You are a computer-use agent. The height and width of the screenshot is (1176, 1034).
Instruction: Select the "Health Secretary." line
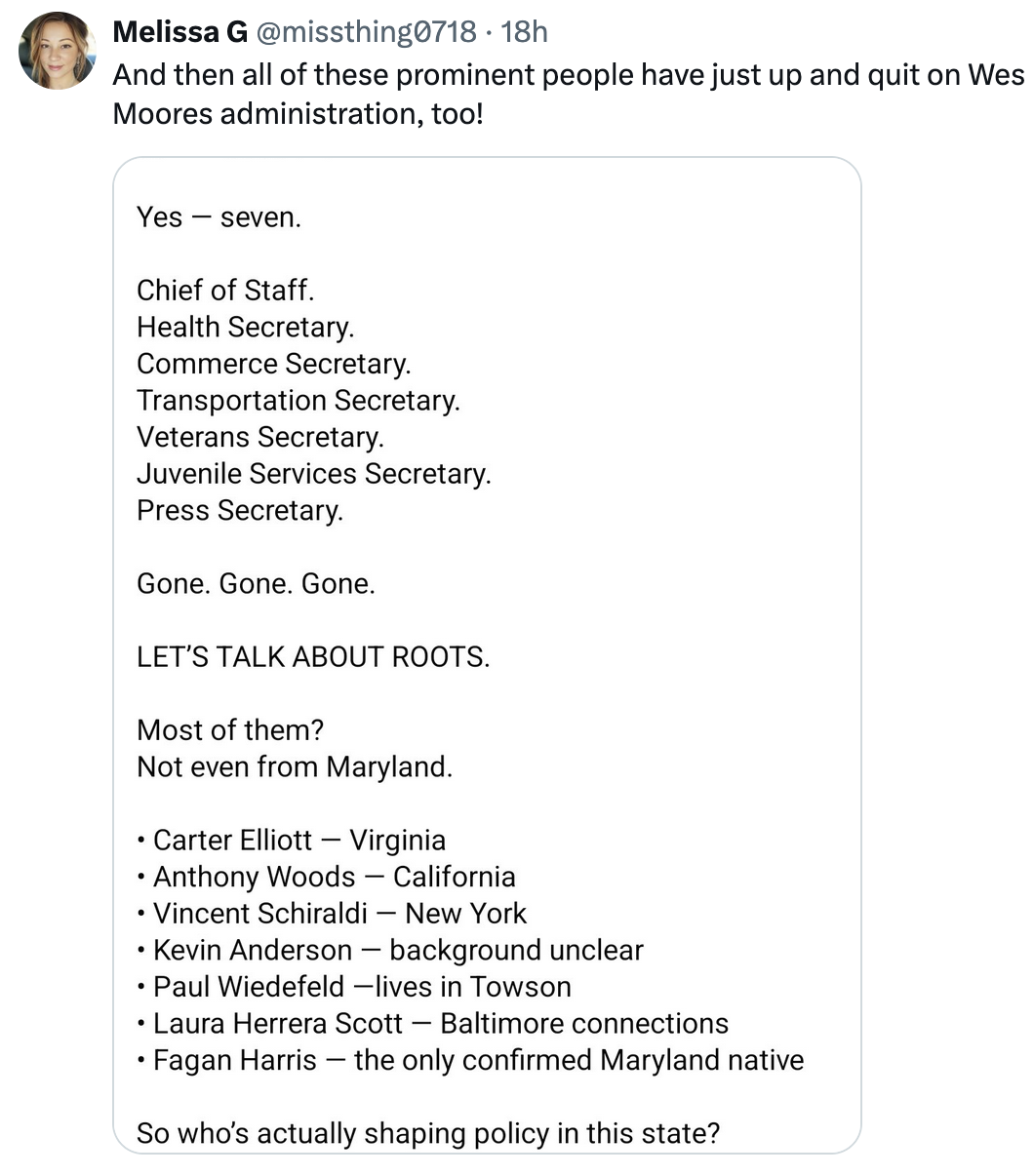(245, 327)
